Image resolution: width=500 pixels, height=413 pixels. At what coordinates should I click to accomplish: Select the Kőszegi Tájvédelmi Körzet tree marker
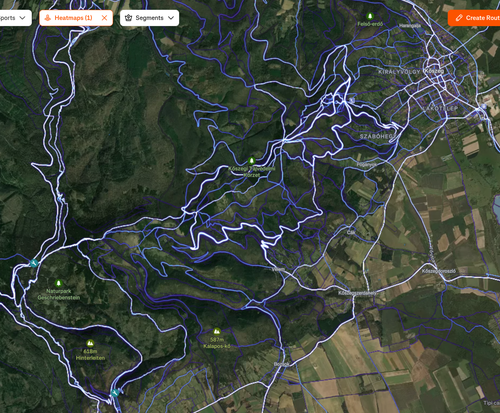tap(252, 161)
